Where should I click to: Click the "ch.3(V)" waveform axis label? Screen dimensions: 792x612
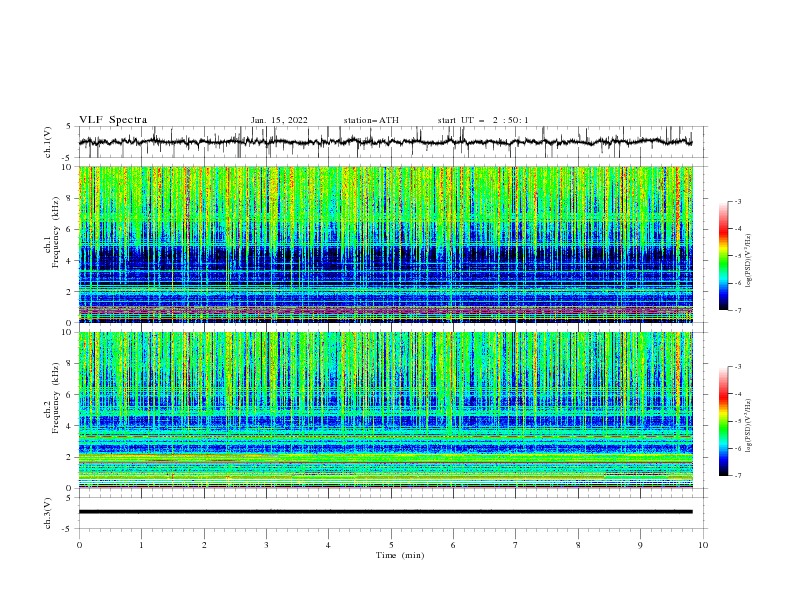tap(48, 513)
